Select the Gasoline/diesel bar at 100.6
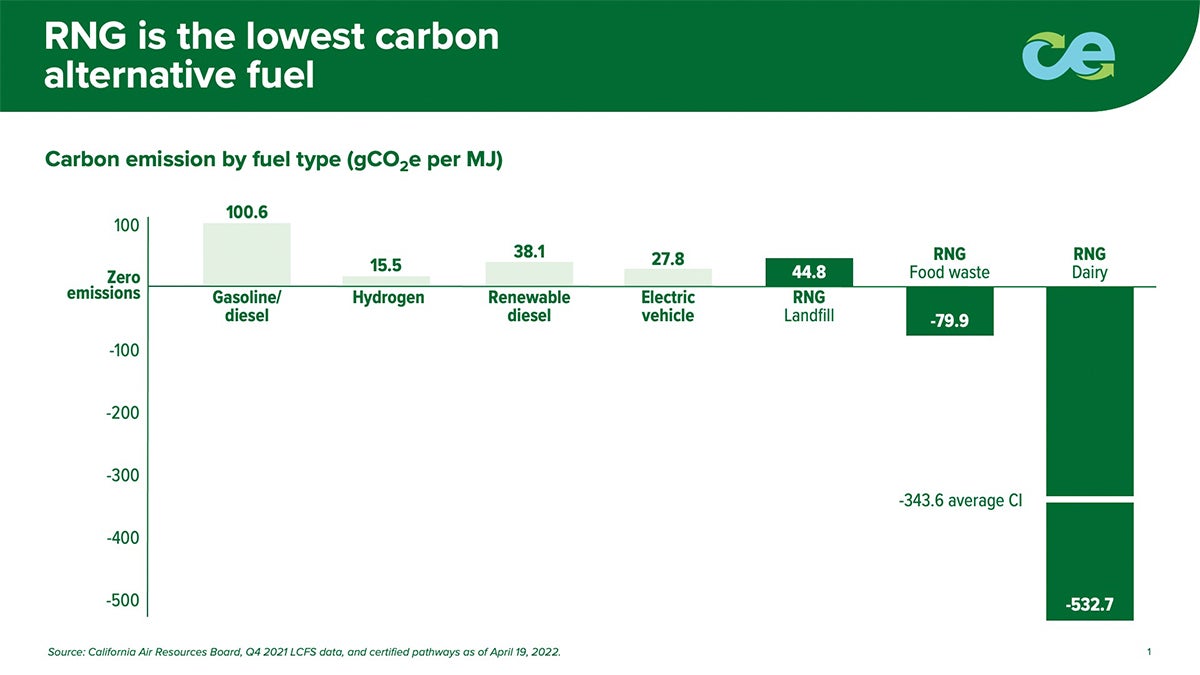The height and width of the screenshot is (675, 1200). 247,254
